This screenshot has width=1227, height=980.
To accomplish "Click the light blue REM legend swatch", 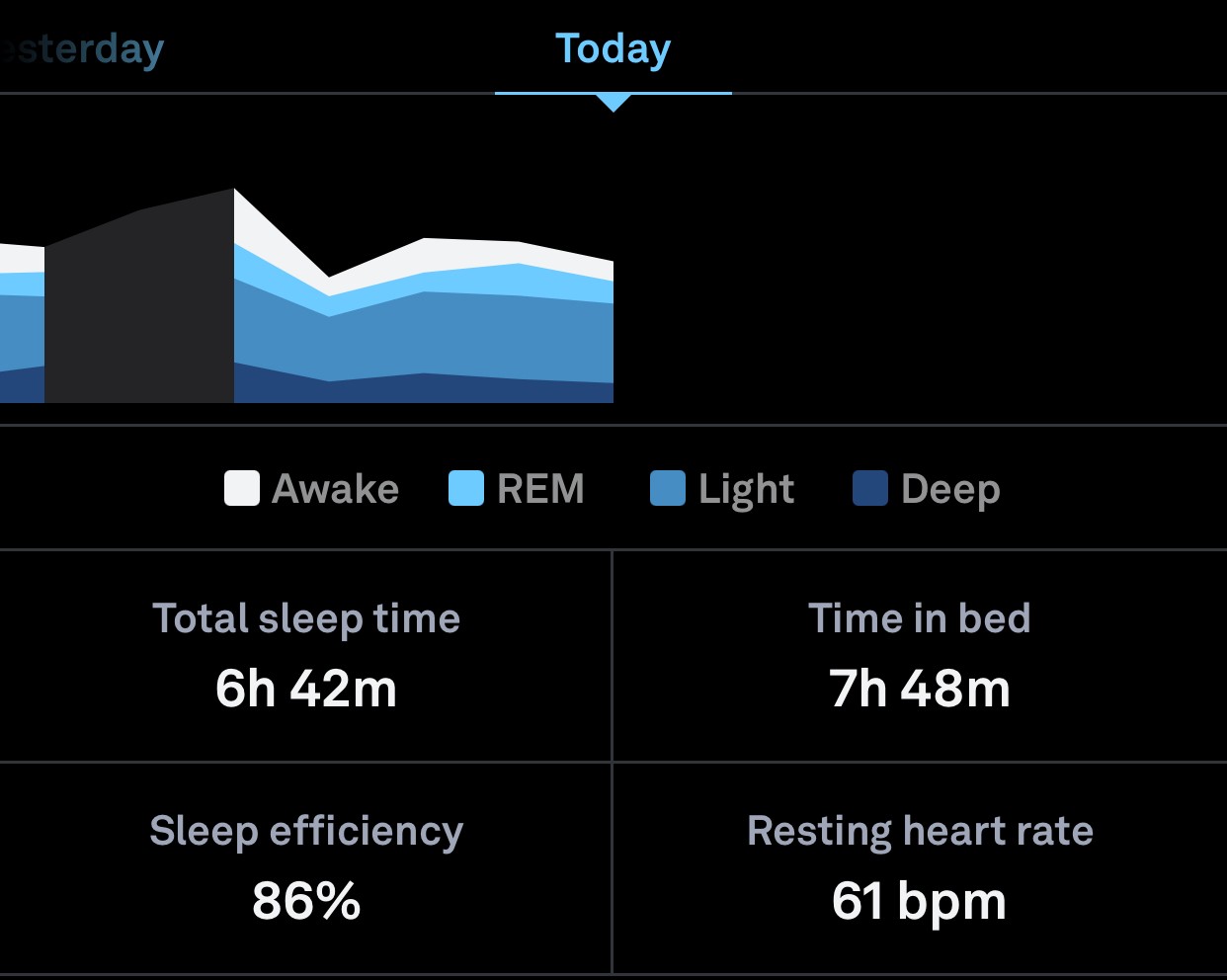I will click(x=466, y=488).
